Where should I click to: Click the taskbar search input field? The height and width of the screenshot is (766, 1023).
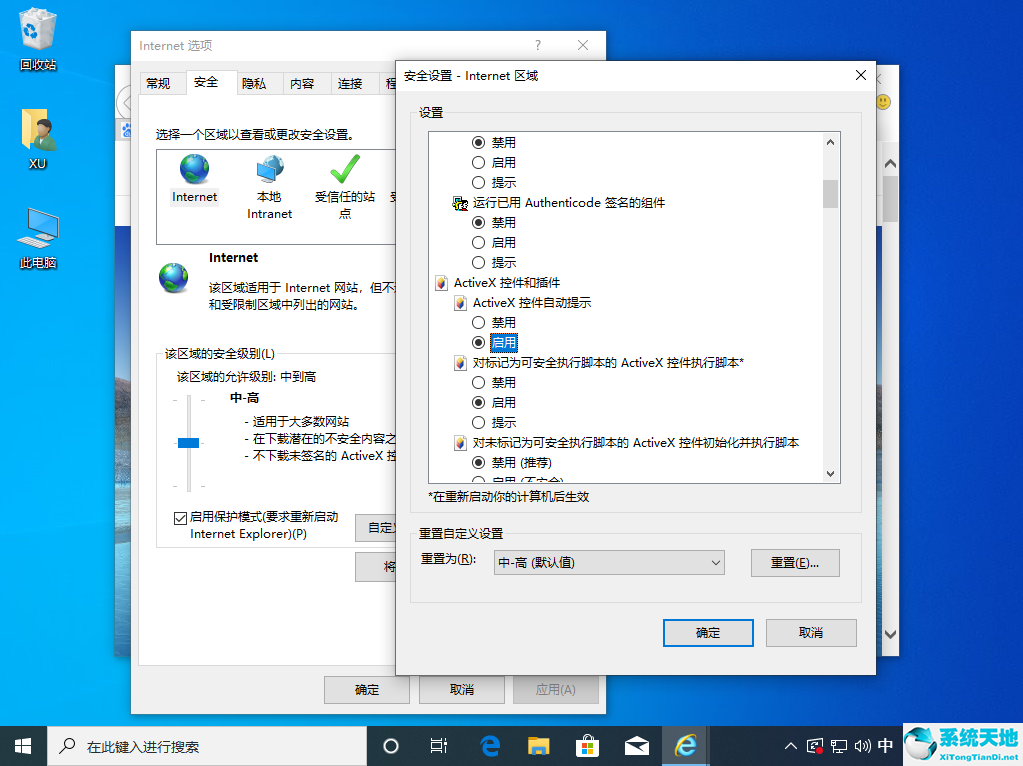pyautogui.click(x=200, y=745)
